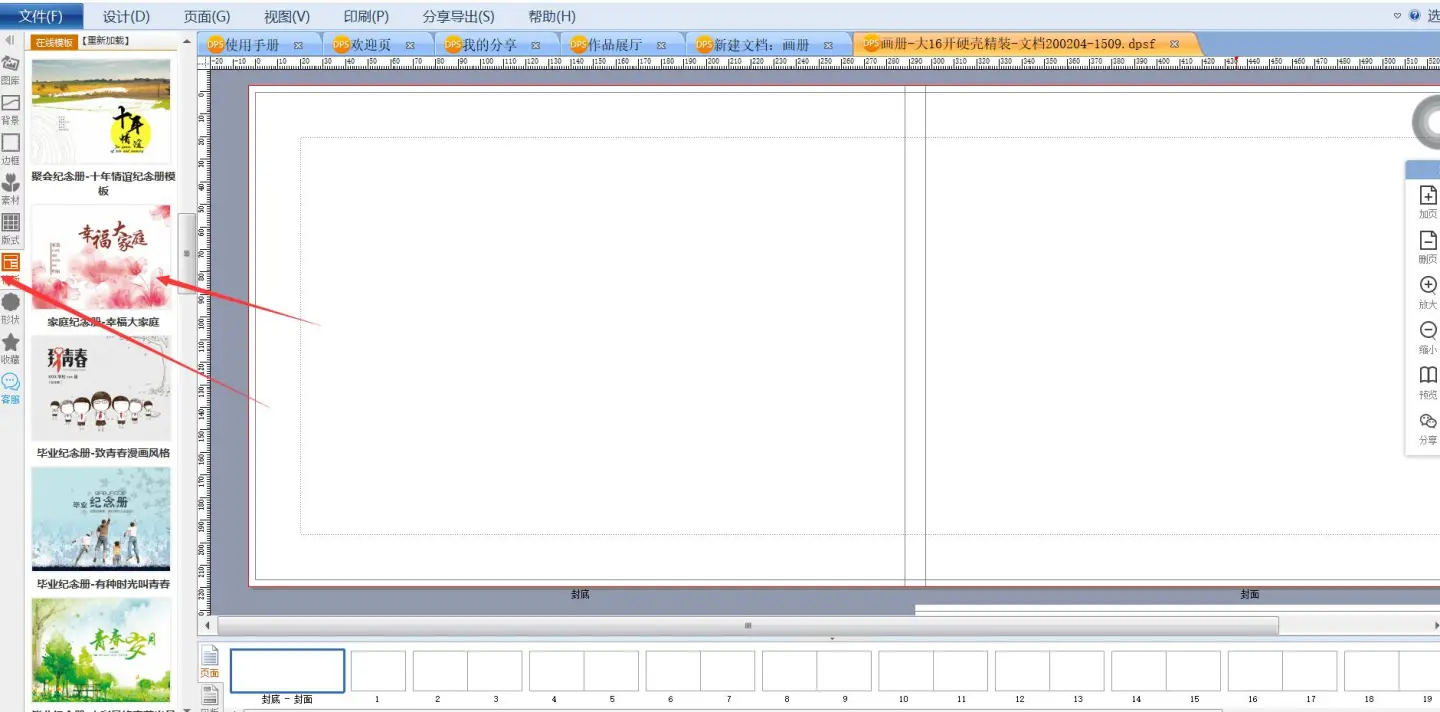The width and height of the screenshot is (1440, 712).
Task: Click the 封面 label under the canvas
Action: point(1250,595)
